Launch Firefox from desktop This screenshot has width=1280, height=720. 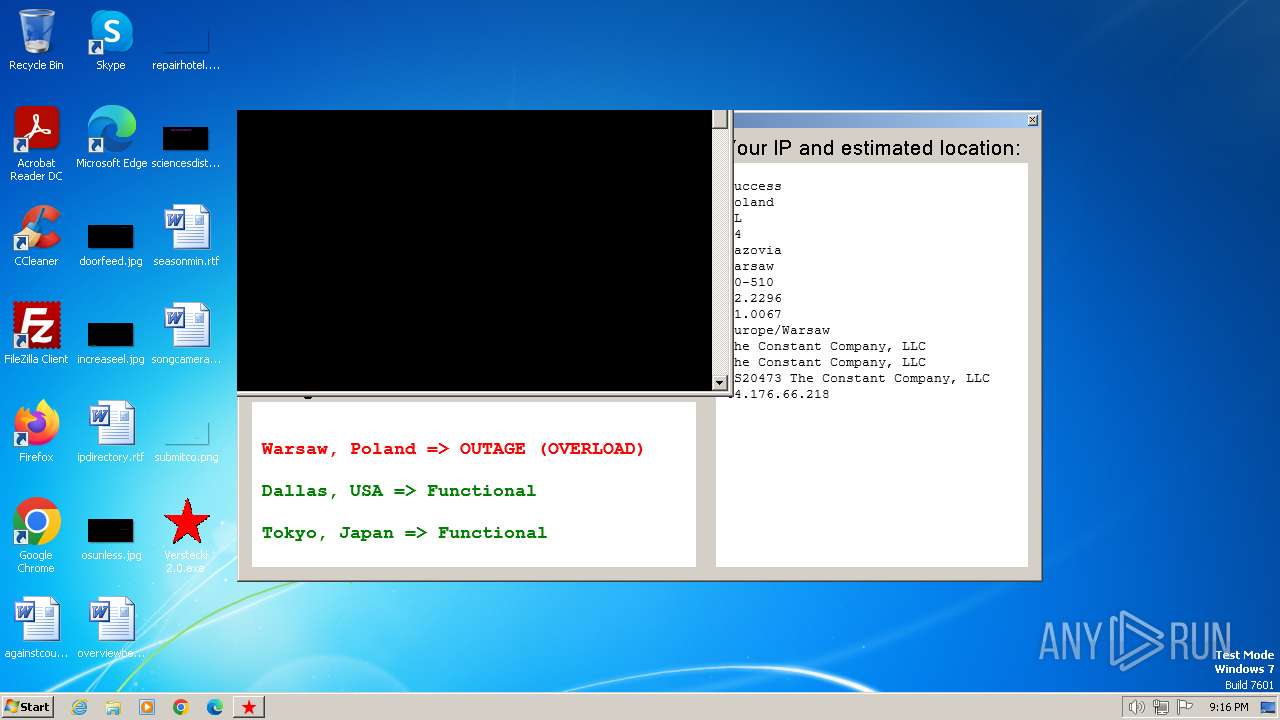pos(36,432)
